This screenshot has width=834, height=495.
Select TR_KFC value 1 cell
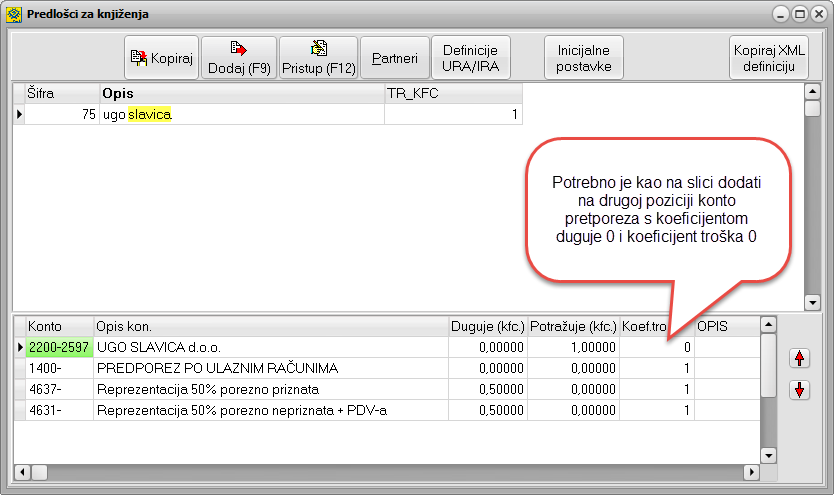coord(453,114)
